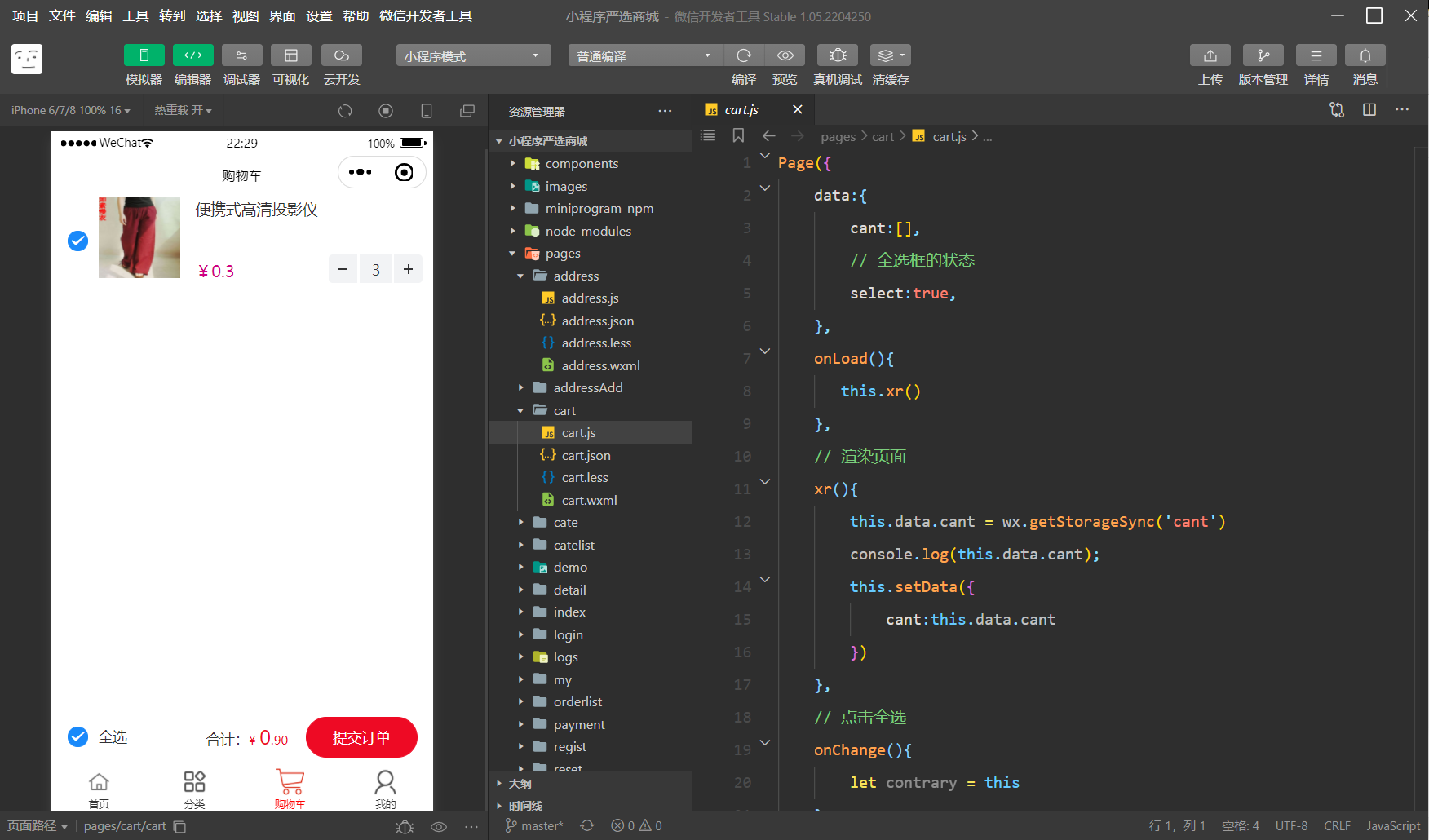
Task: Open the 设置 menu
Action: point(319,16)
